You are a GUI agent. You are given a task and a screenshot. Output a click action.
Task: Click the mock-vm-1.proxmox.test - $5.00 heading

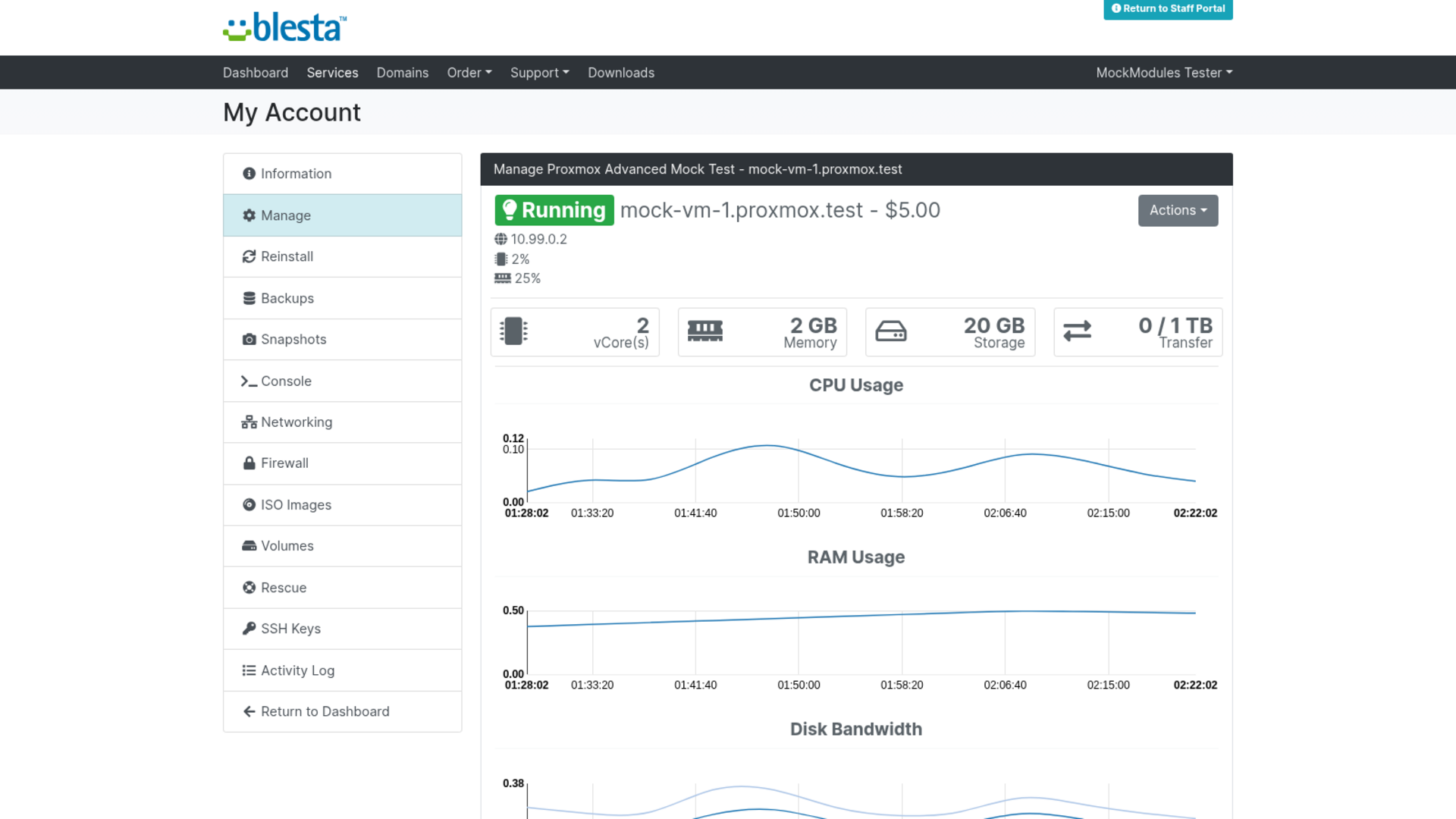point(780,210)
